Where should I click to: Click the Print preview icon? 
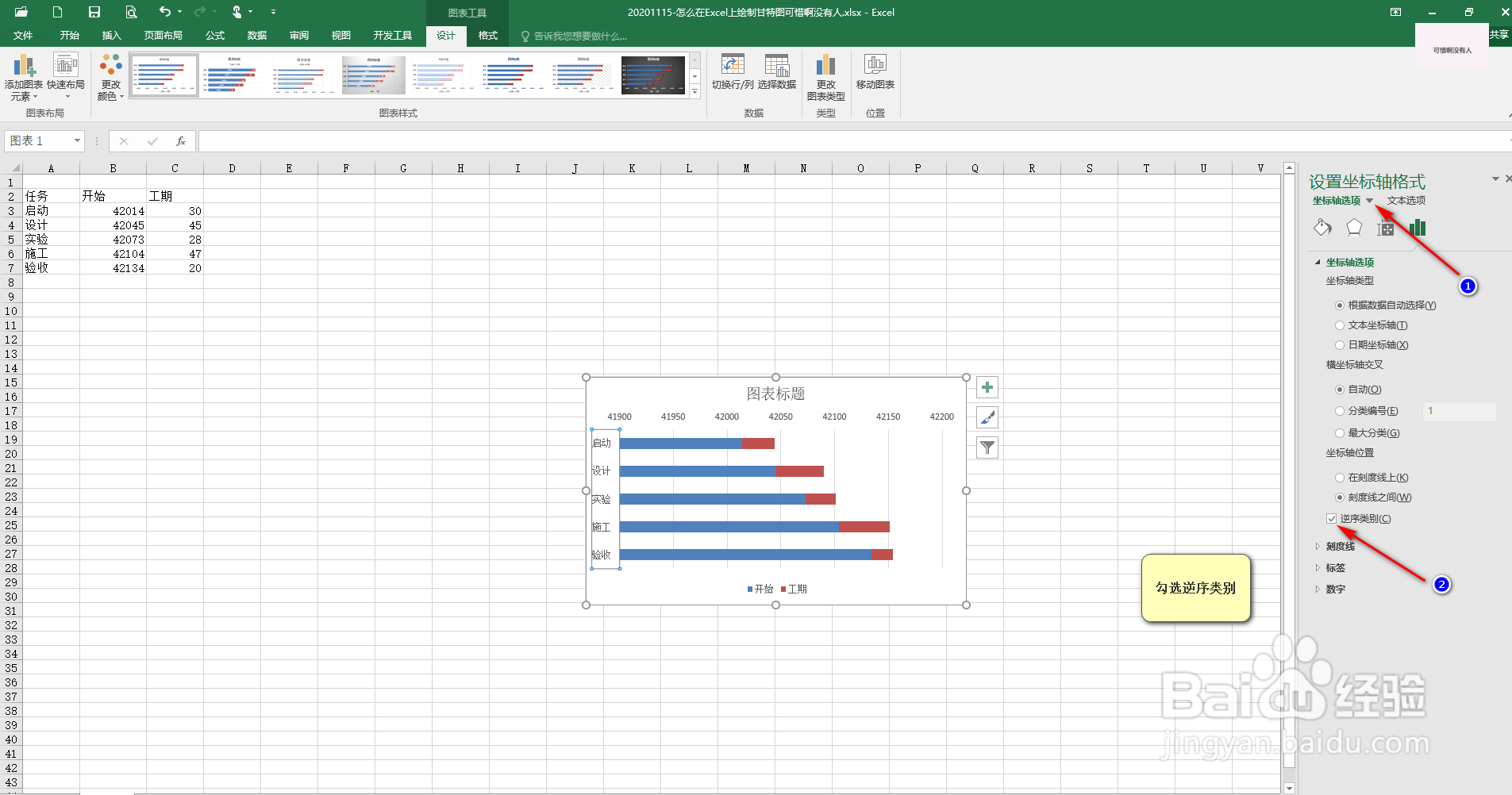pyautogui.click(x=131, y=12)
